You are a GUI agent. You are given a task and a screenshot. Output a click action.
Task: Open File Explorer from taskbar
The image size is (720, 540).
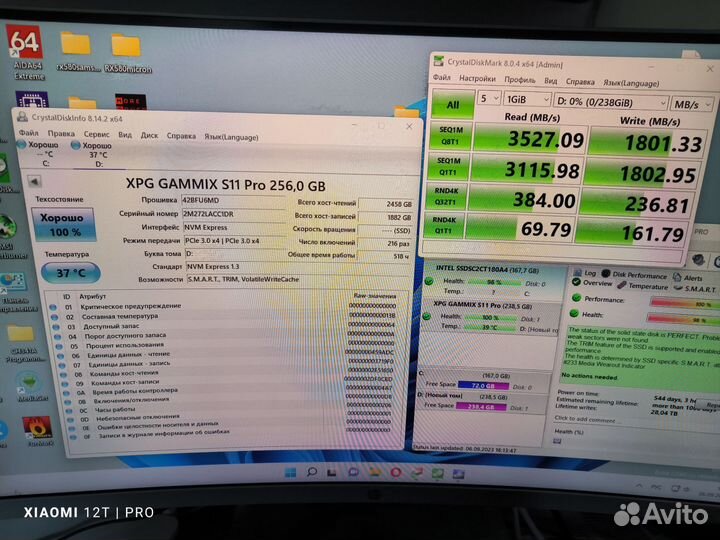tap(374, 472)
